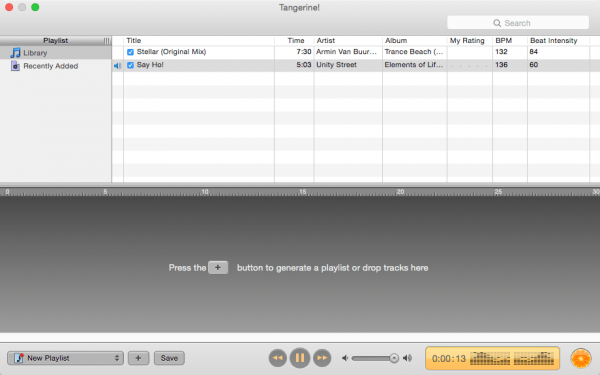
Task: Pause the currently playing track
Action: (300, 358)
